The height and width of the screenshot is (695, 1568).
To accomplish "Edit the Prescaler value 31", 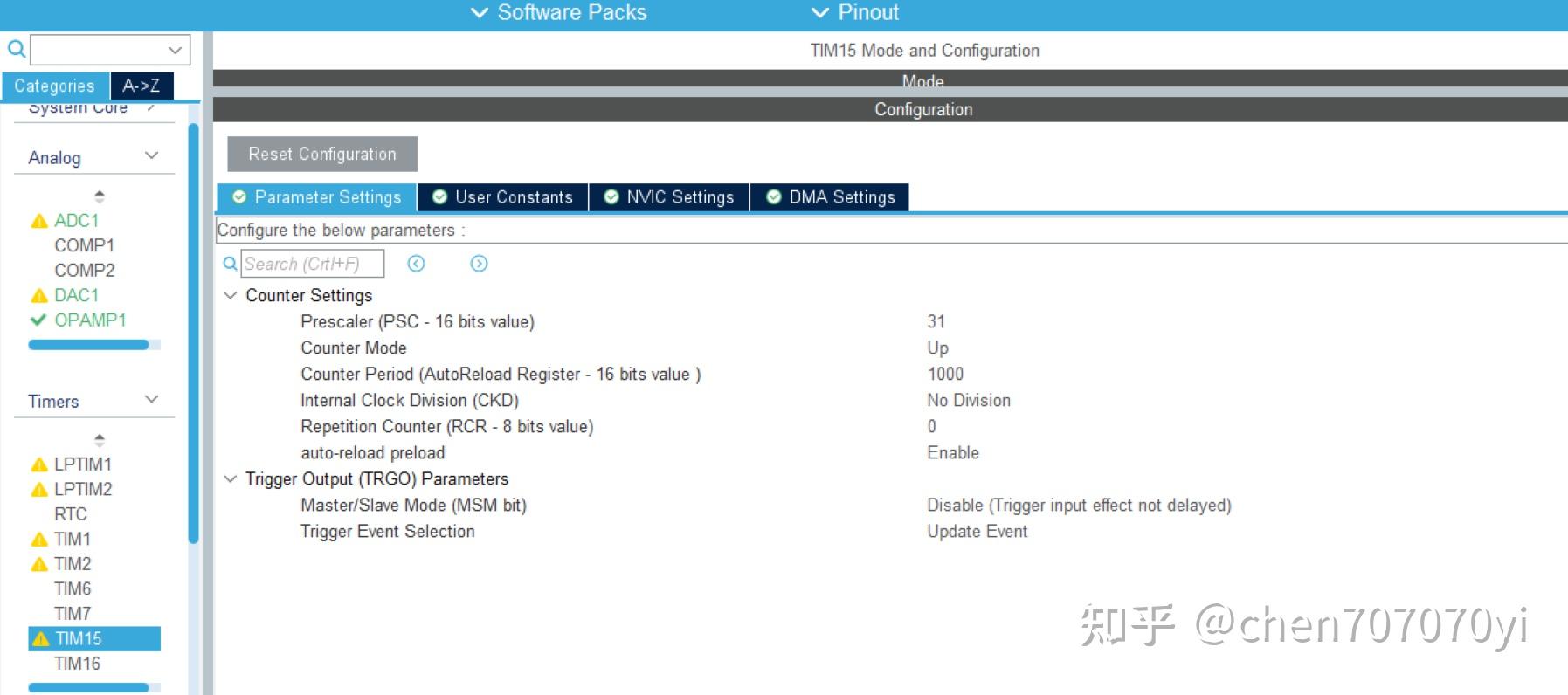I will pos(936,321).
